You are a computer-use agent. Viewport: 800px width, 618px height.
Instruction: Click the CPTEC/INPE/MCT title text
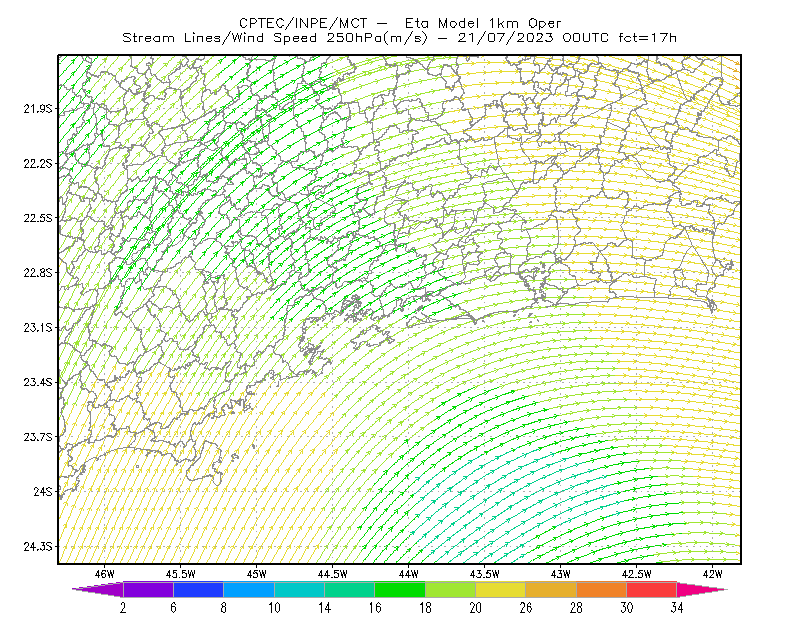[303, 23]
